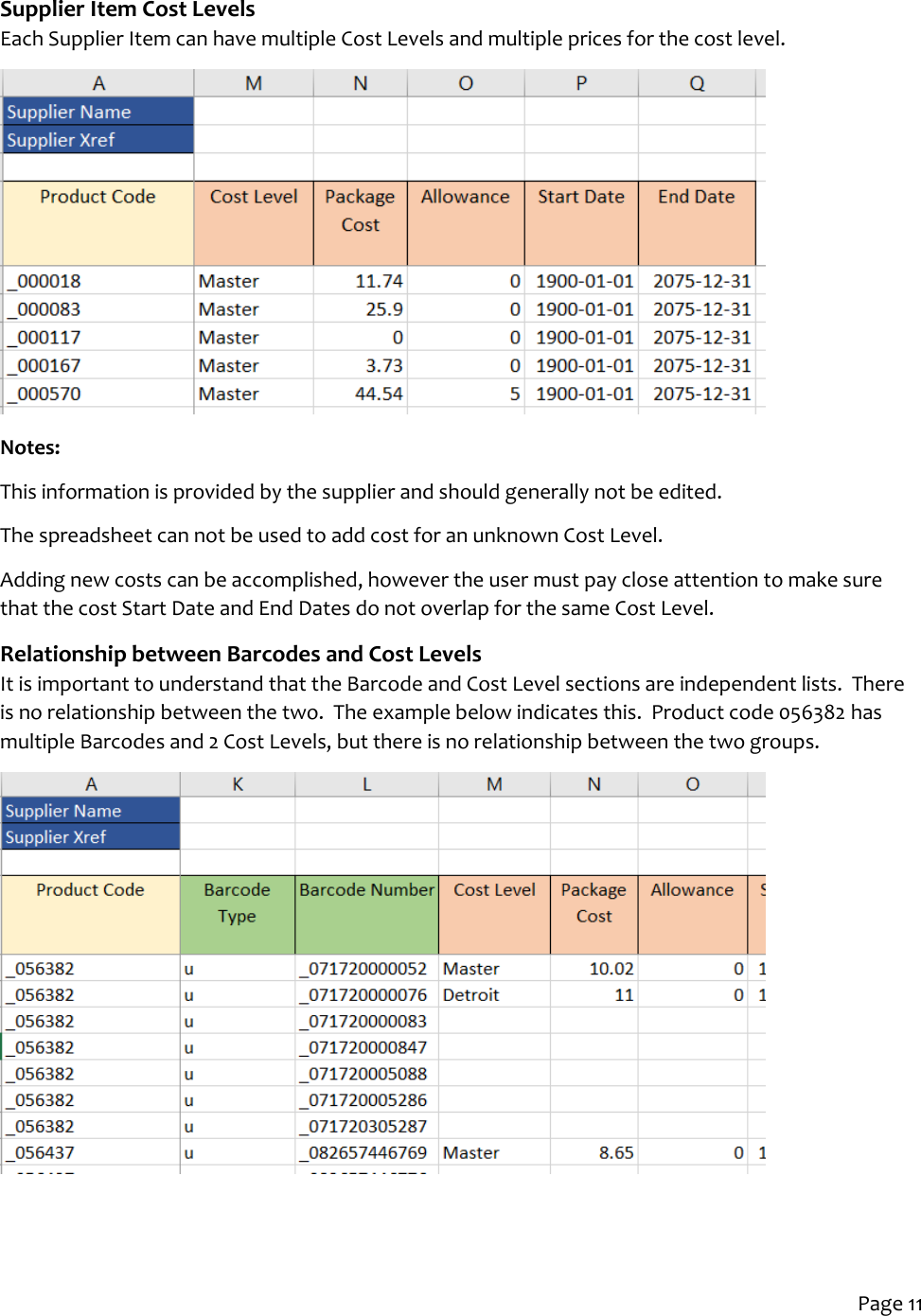Select the Barcode Type header cell
The width and height of the screenshot is (921, 1316).
click(x=237, y=903)
